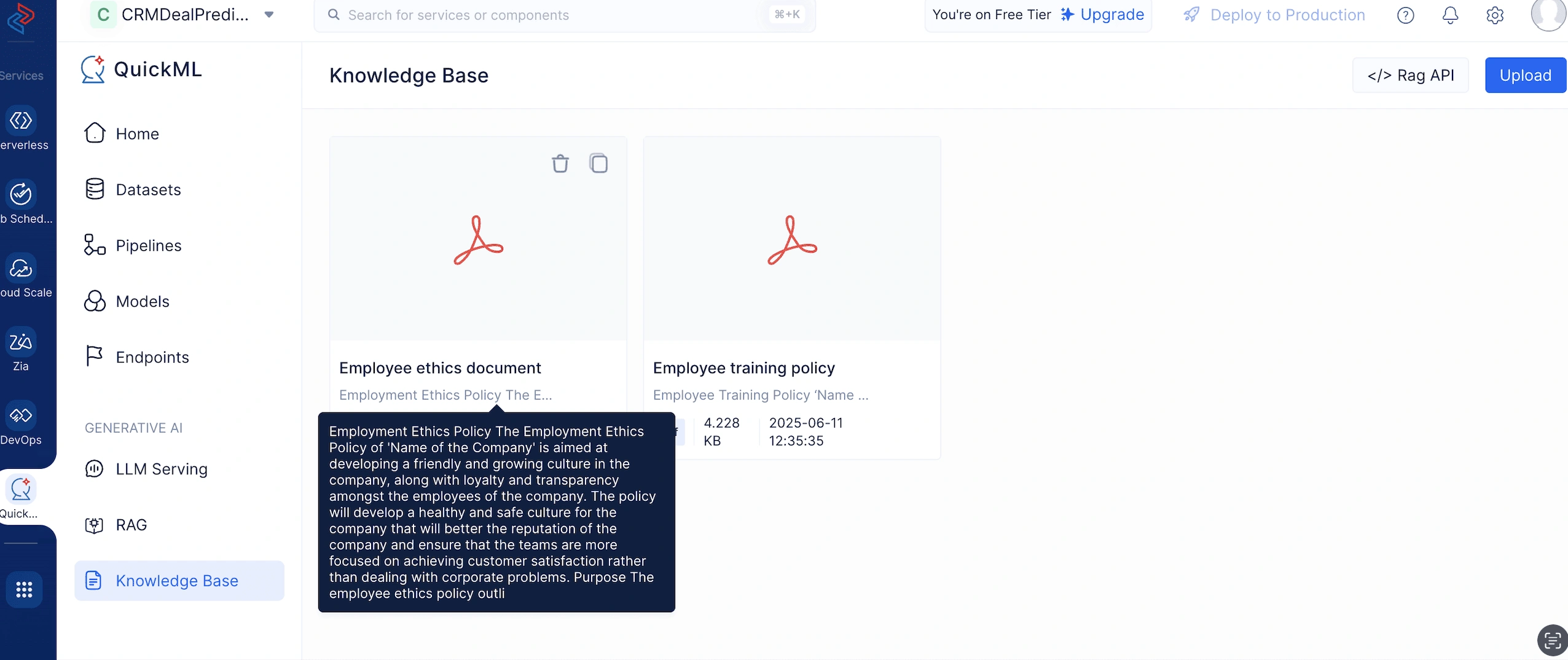Click the chat assistant icon at bottom right
This screenshot has width=1568, height=660.
click(x=1552, y=641)
